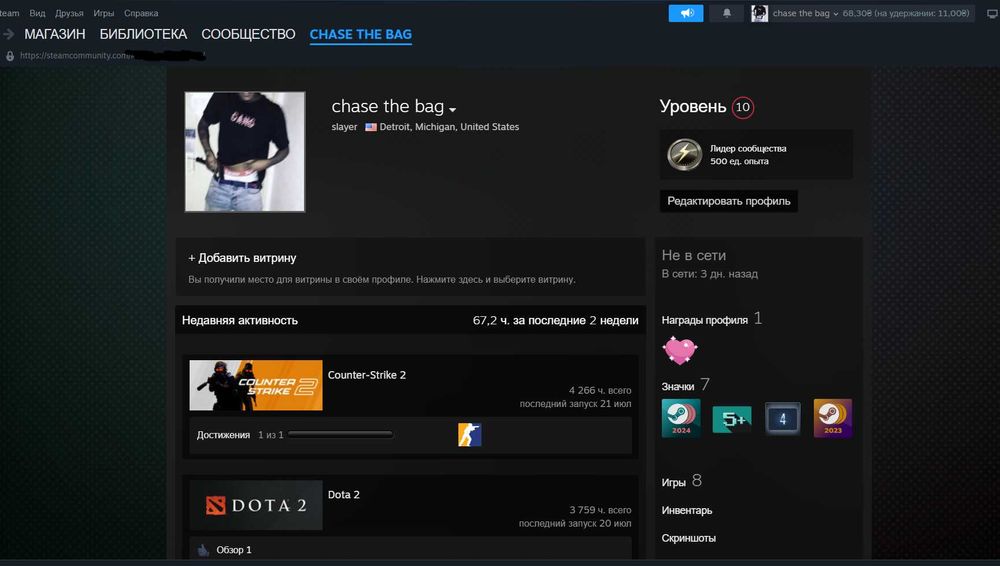The height and width of the screenshot is (566, 1000).
Task: Click '3 759 ч. всего' playtime text
Action: (600, 510)
